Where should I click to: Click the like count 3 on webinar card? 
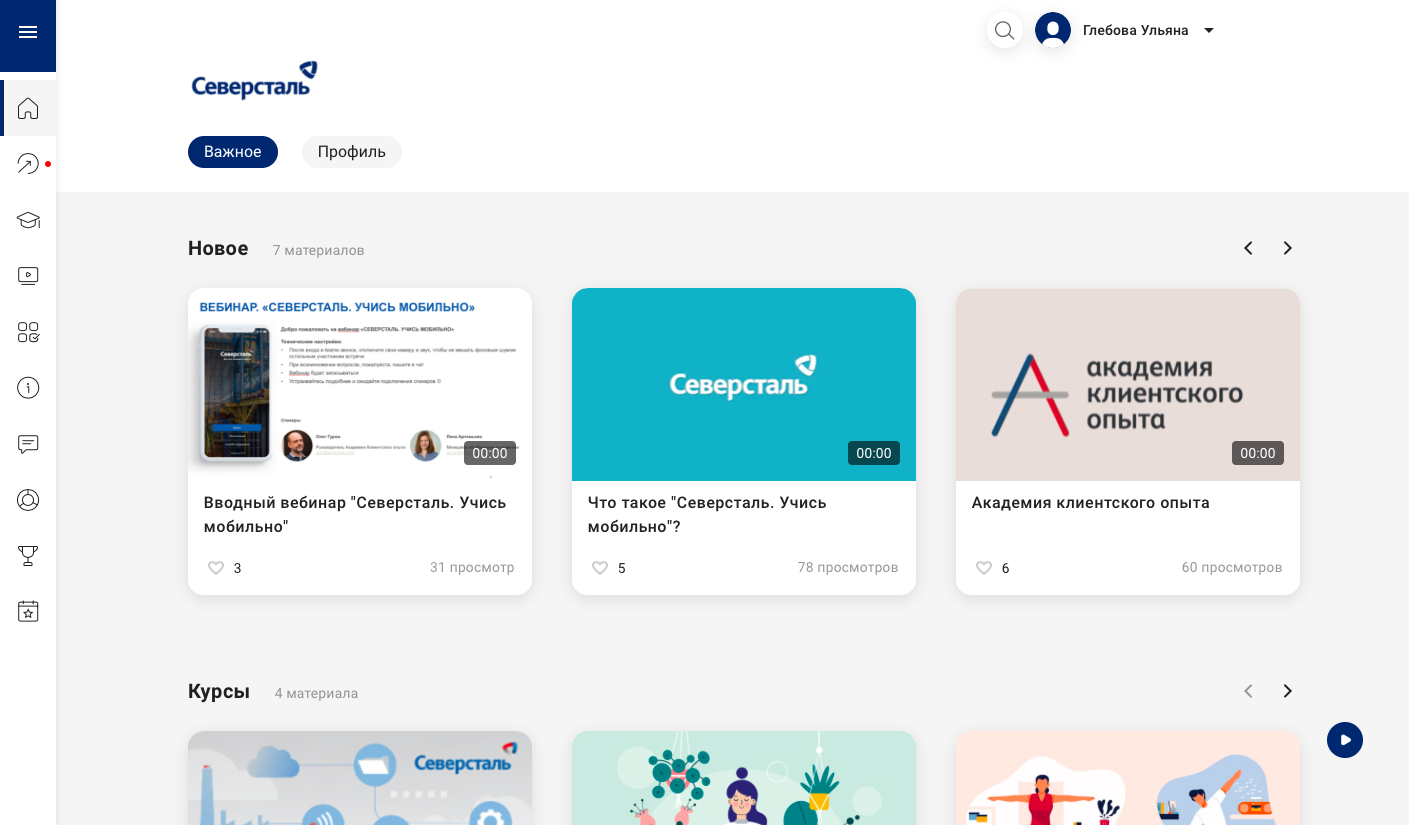(x=238, y=568)
